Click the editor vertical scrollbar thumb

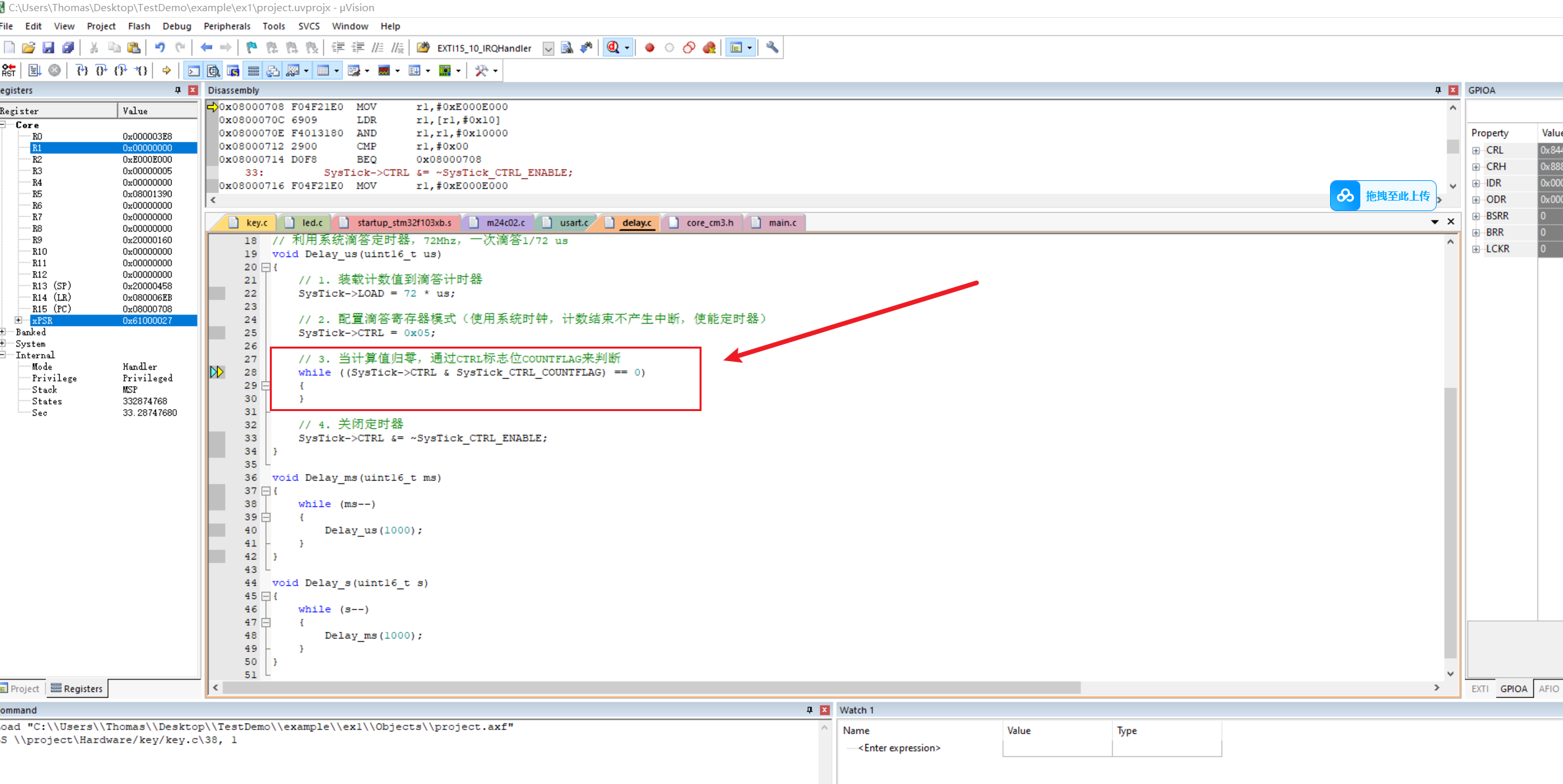tap(1450, 523)
